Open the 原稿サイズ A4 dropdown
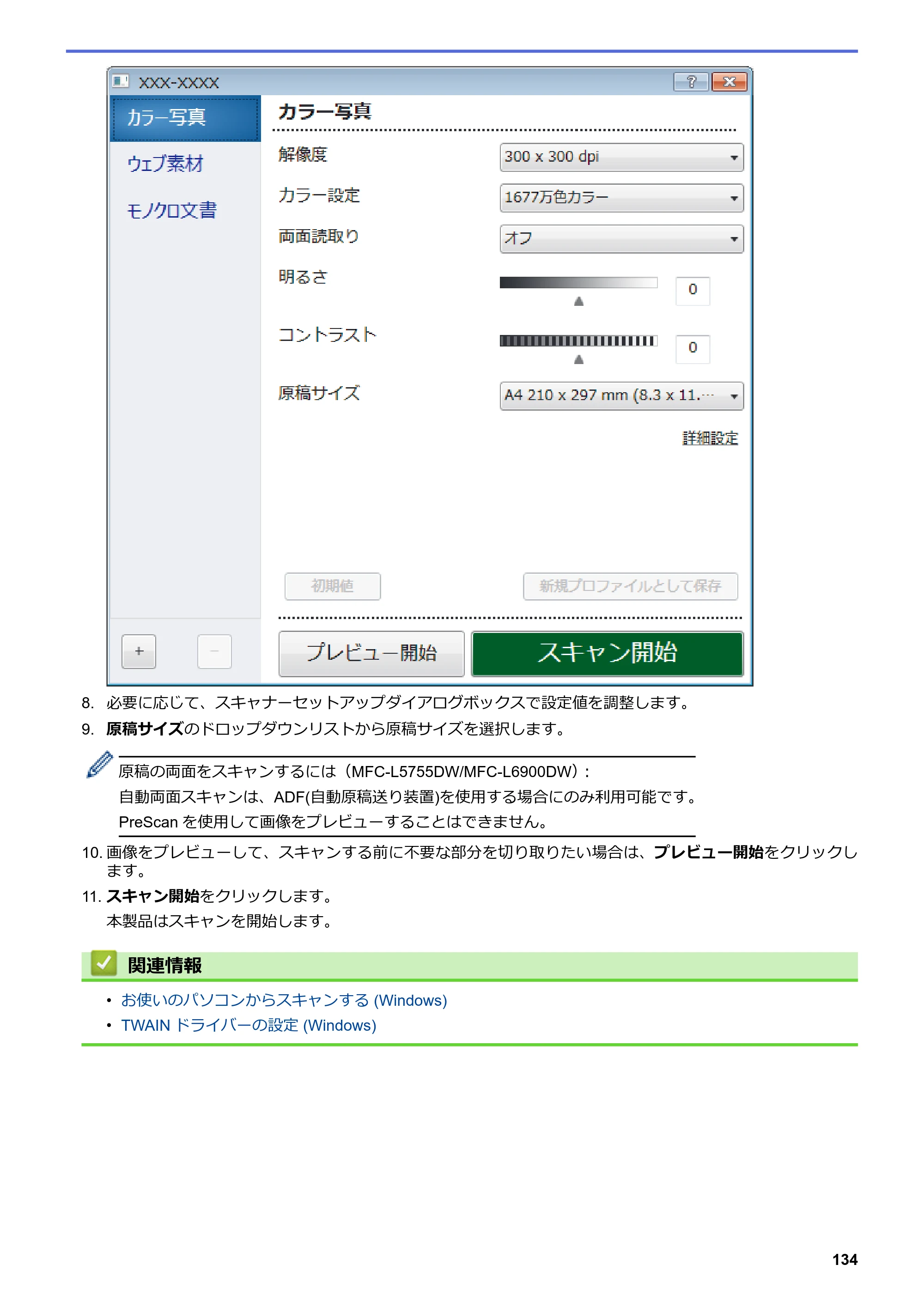Viewport: 924px width, 1307px height. [622, 395]
